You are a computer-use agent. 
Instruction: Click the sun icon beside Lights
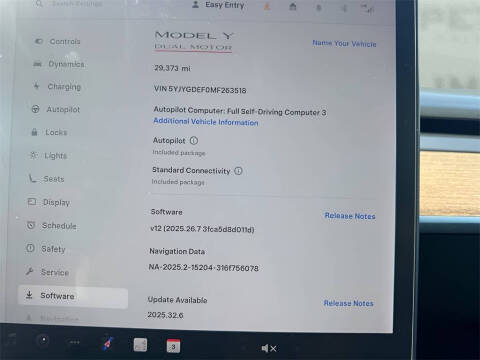tap(33, 155)
